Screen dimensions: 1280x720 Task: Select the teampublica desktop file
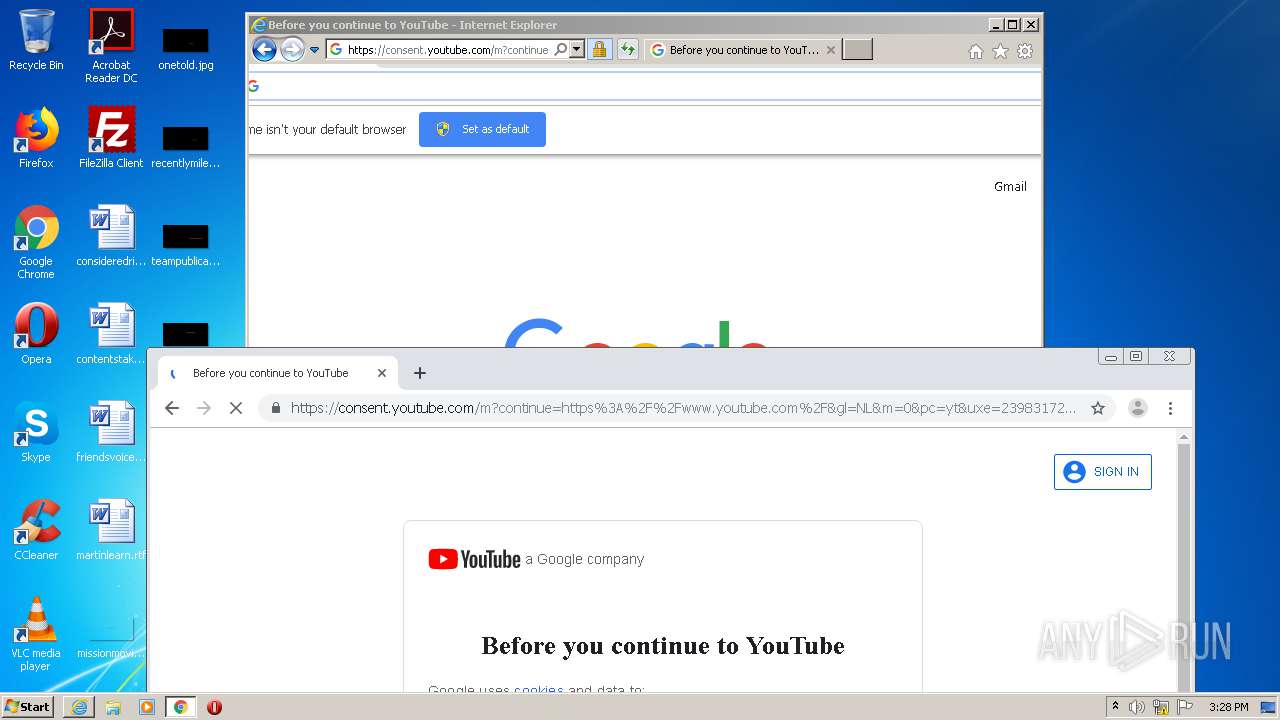[186, 244]
